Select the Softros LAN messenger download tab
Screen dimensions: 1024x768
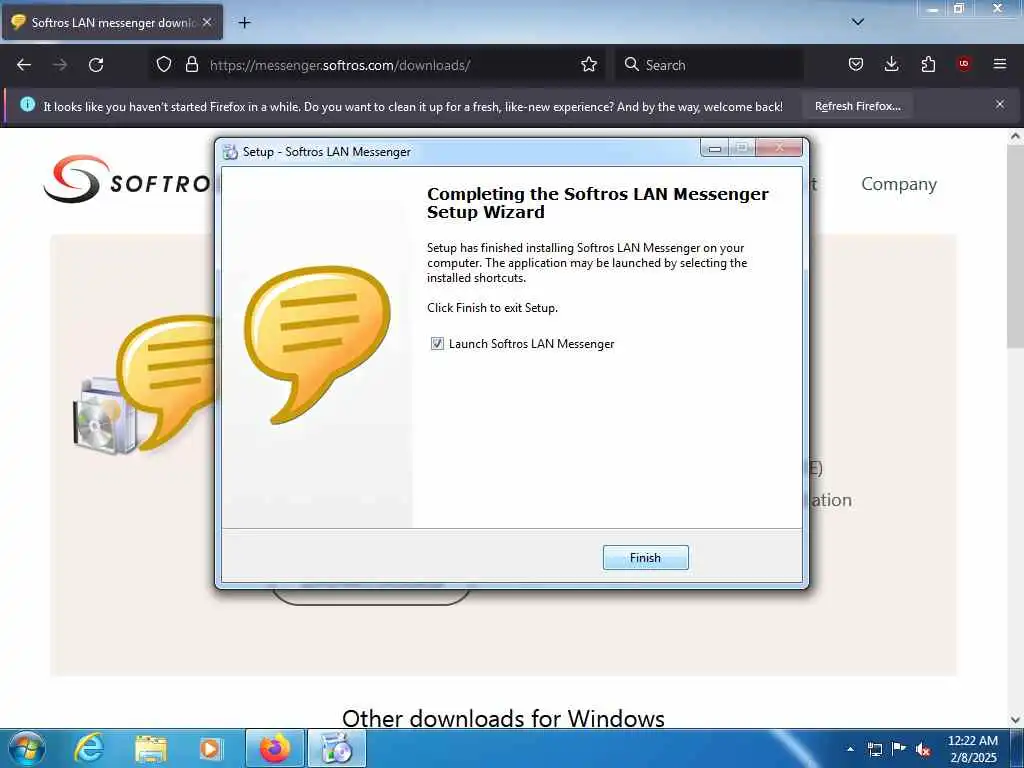(112, 22)
